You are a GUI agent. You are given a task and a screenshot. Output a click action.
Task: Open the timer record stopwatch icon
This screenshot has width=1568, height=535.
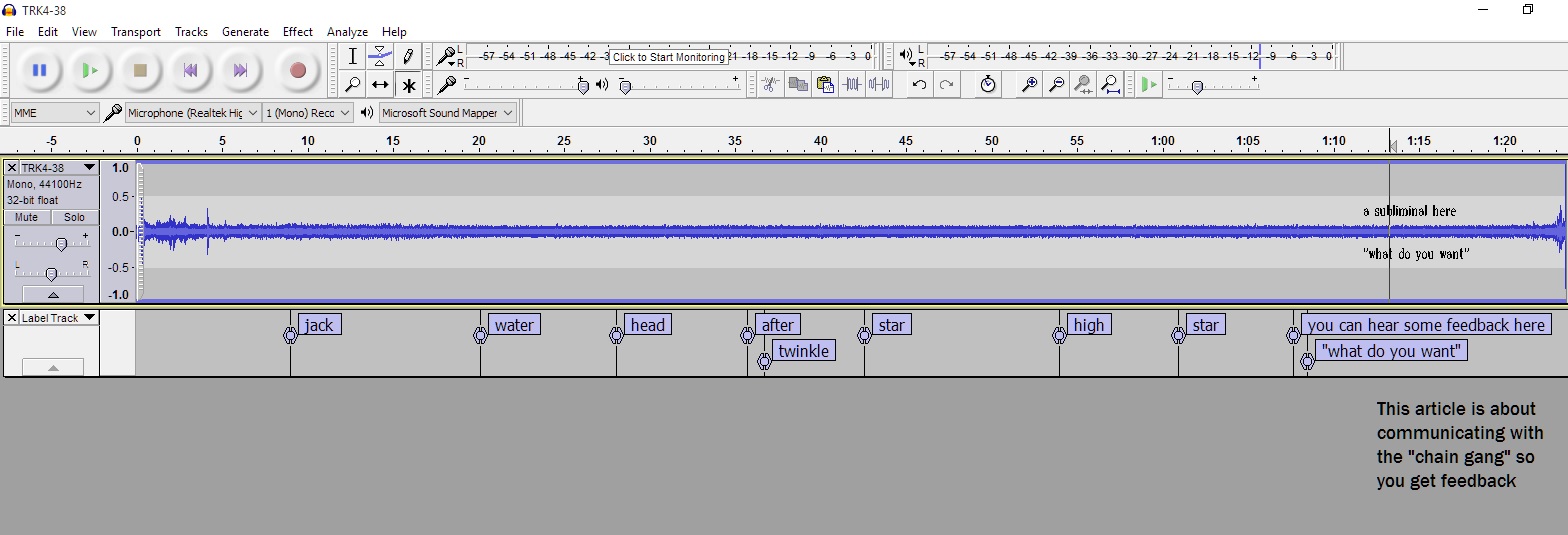pos(988,85)
